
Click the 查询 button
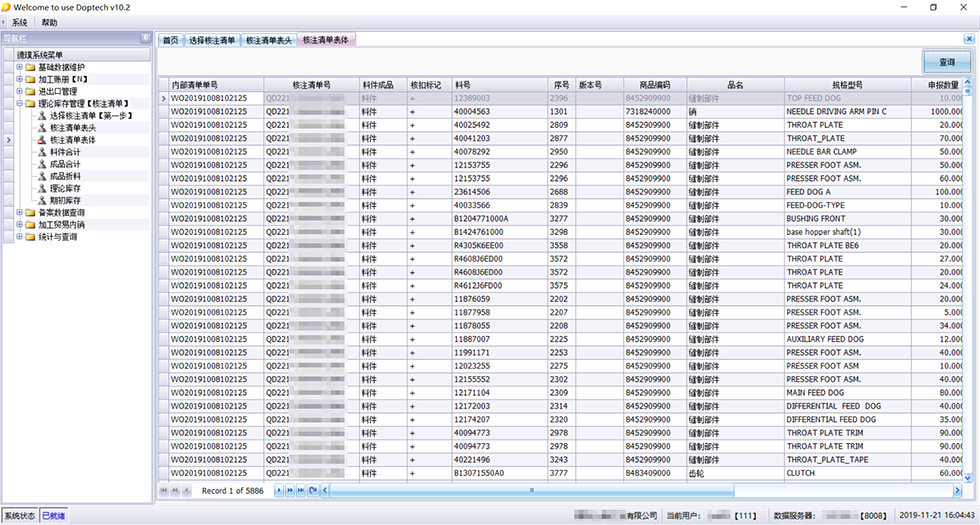point(946,62)
